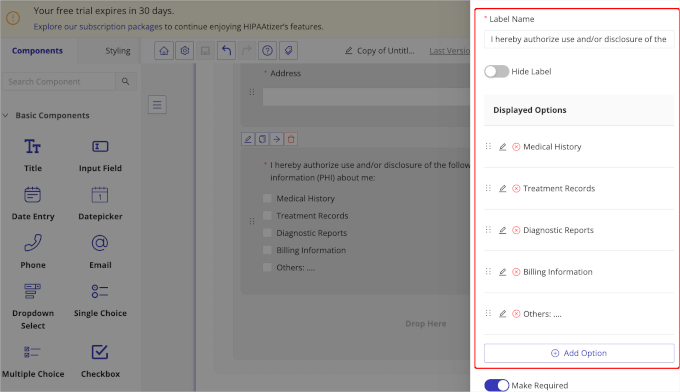Open form settings gear icon
Viewport: 680px width, 392px height.
[185, 51]
